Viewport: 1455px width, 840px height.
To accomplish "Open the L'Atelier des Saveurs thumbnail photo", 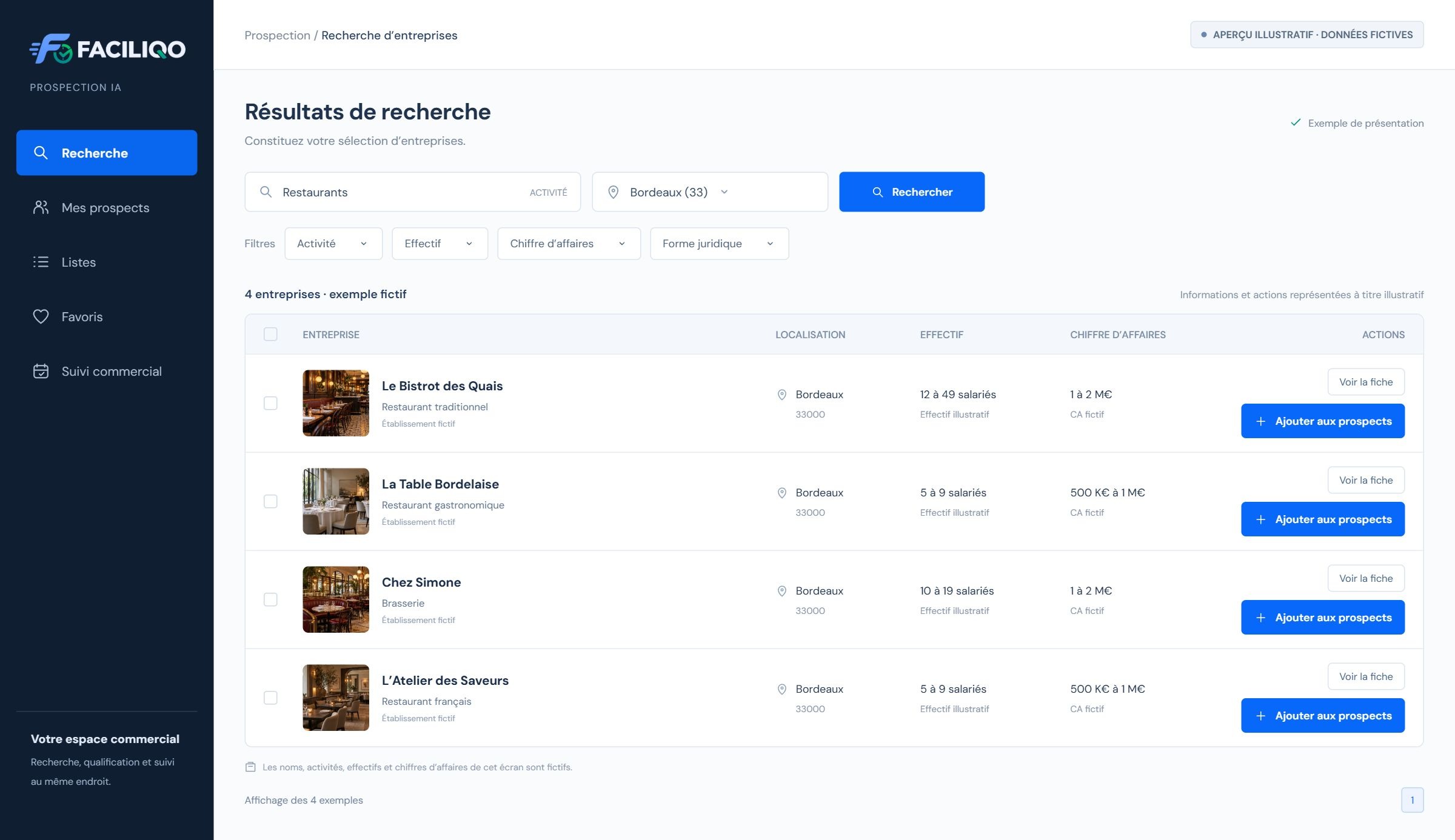I will [x=336, y=698].
